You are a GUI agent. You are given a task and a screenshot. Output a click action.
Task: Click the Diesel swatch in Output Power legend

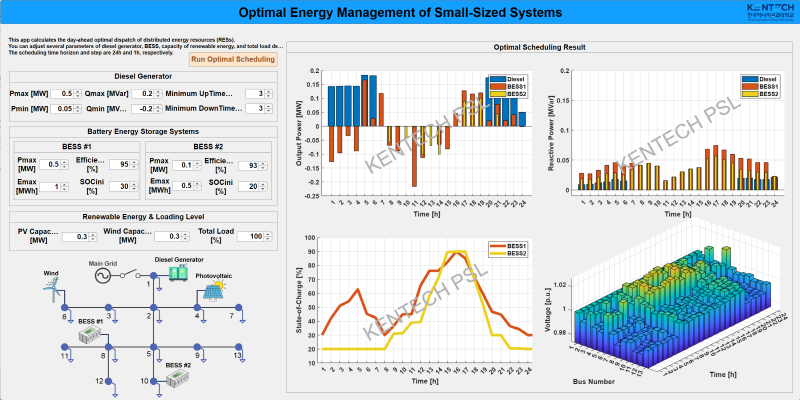coord(498,78)
